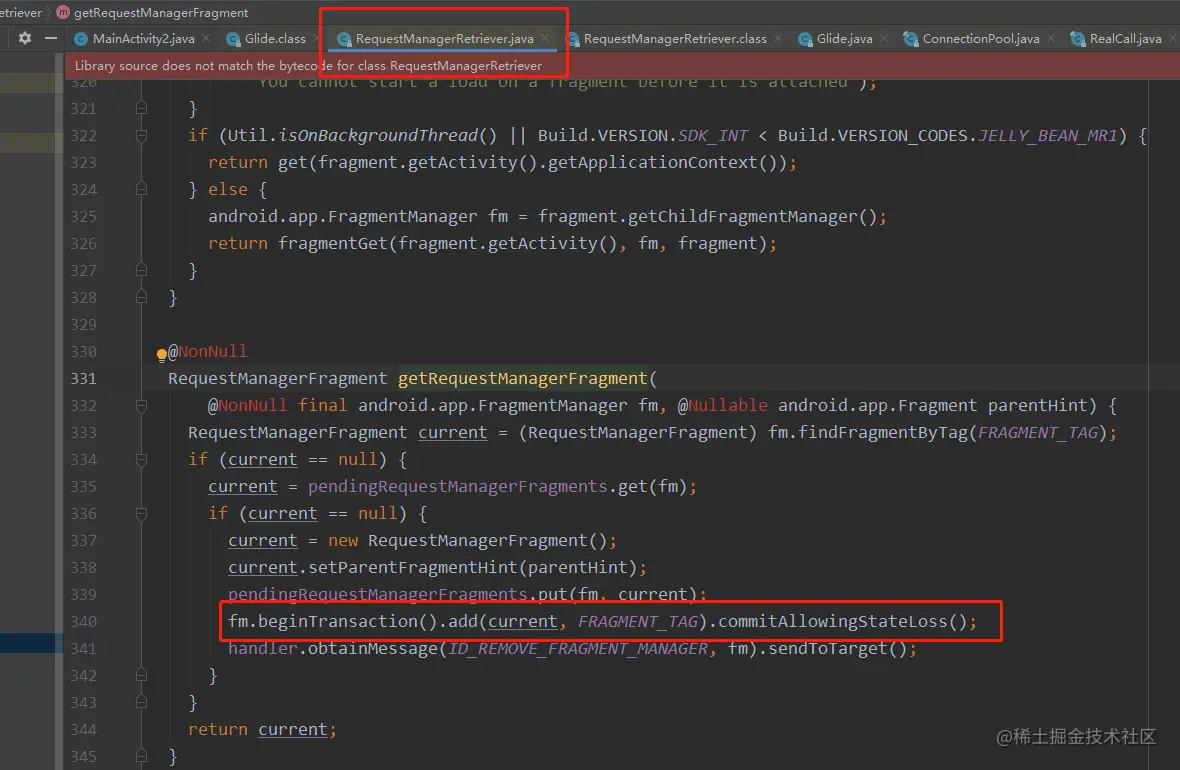The image size is (1180, 770).
Task: Collapse the side panel with minus icon
Action: click(50, 38)
